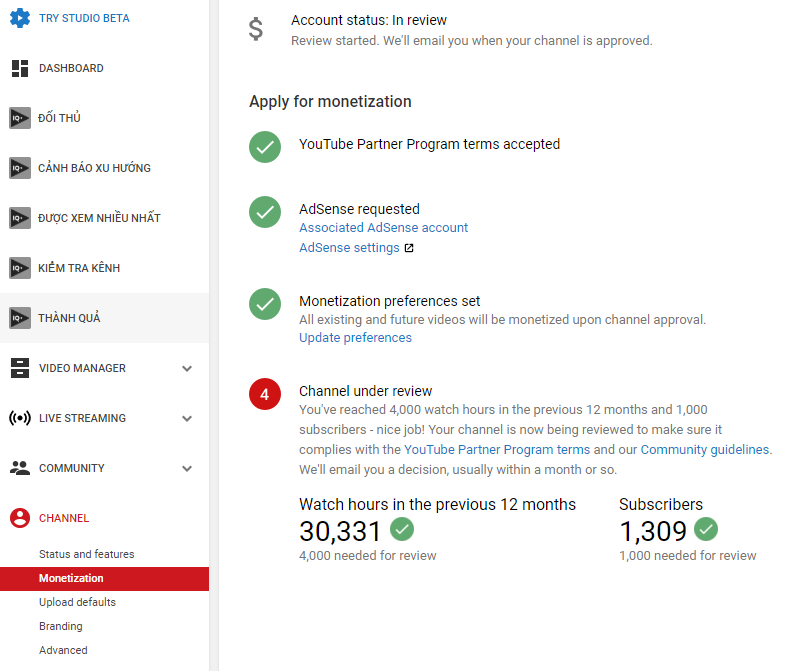Click the icon next to ĐỐI THỦ
This screenshot has width=798, height=671.
point(20,118)
